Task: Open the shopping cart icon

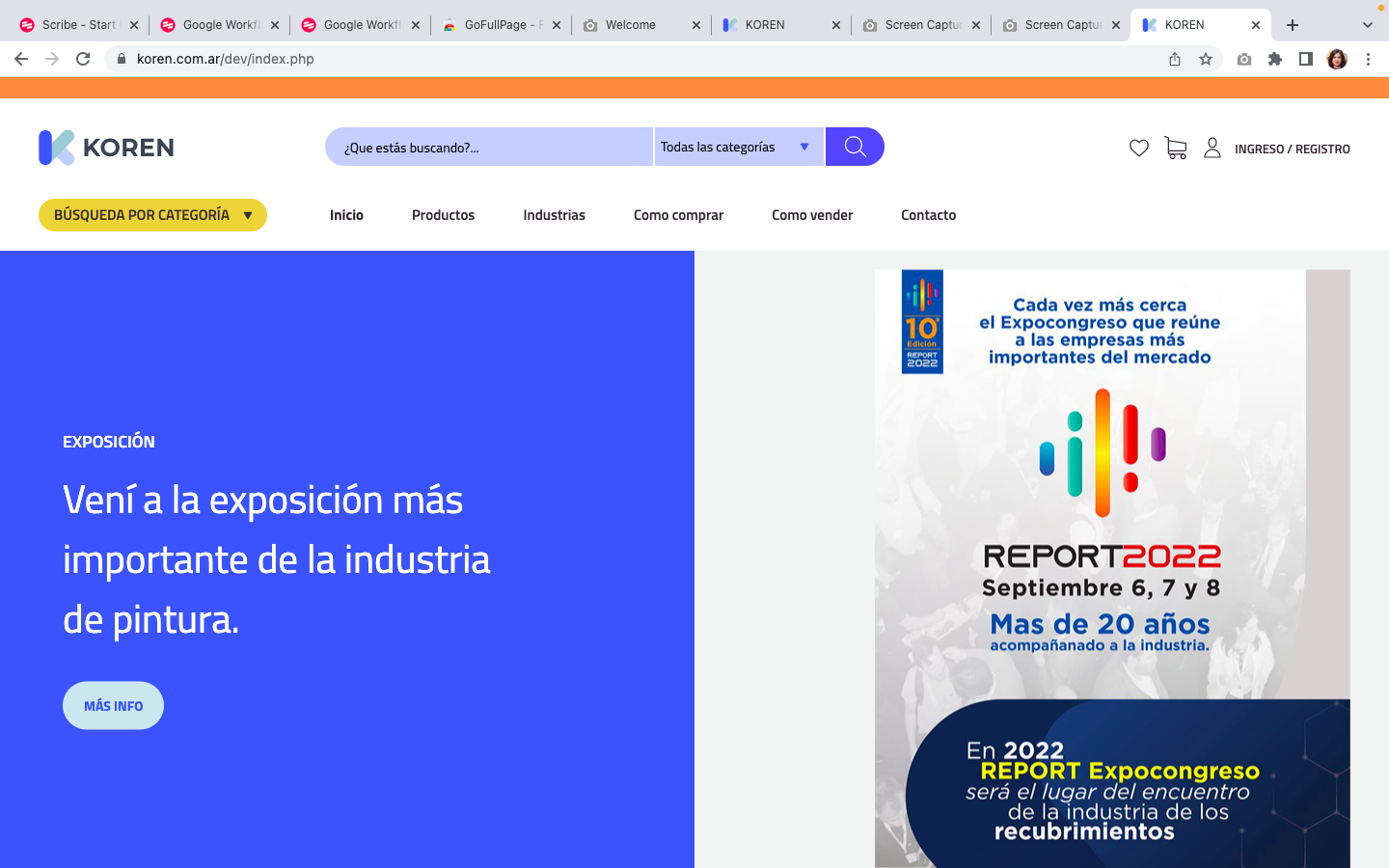Action: coord(1175,148)
